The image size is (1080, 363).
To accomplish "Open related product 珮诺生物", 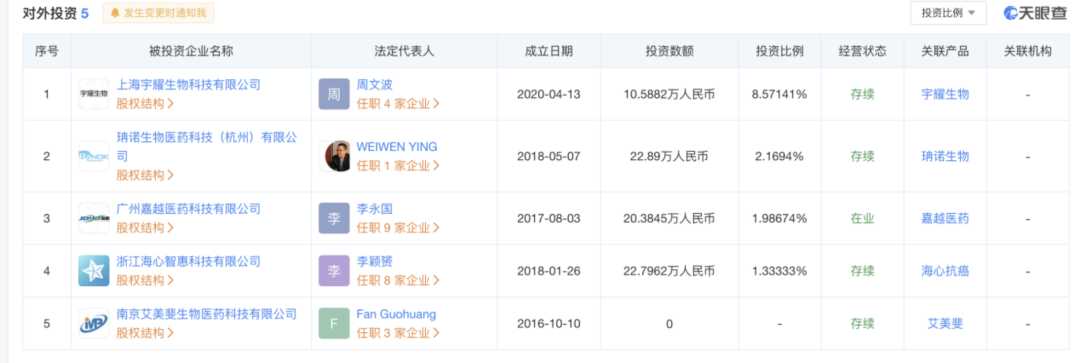I will [x=945, y=156].
